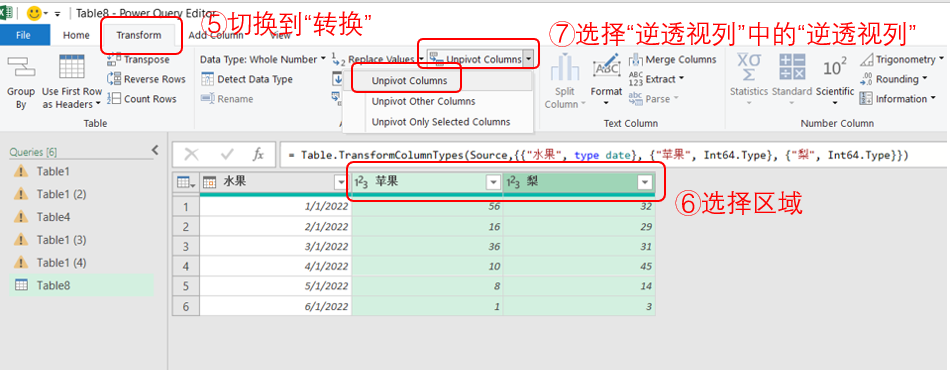Click the formula bar cancel X
The height and width of the screenshot is (370, 950).
[x=191, y=154]
